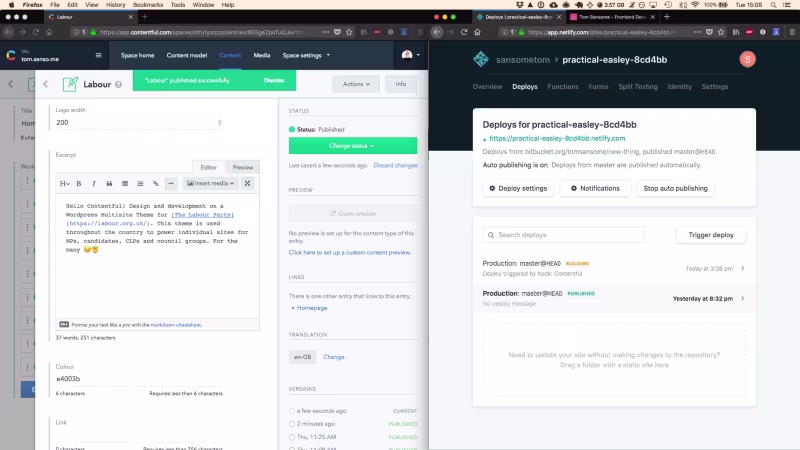Insert blockquote via quote icon
The height and width of the screenshot is (450, 800).
coord(109,184)
